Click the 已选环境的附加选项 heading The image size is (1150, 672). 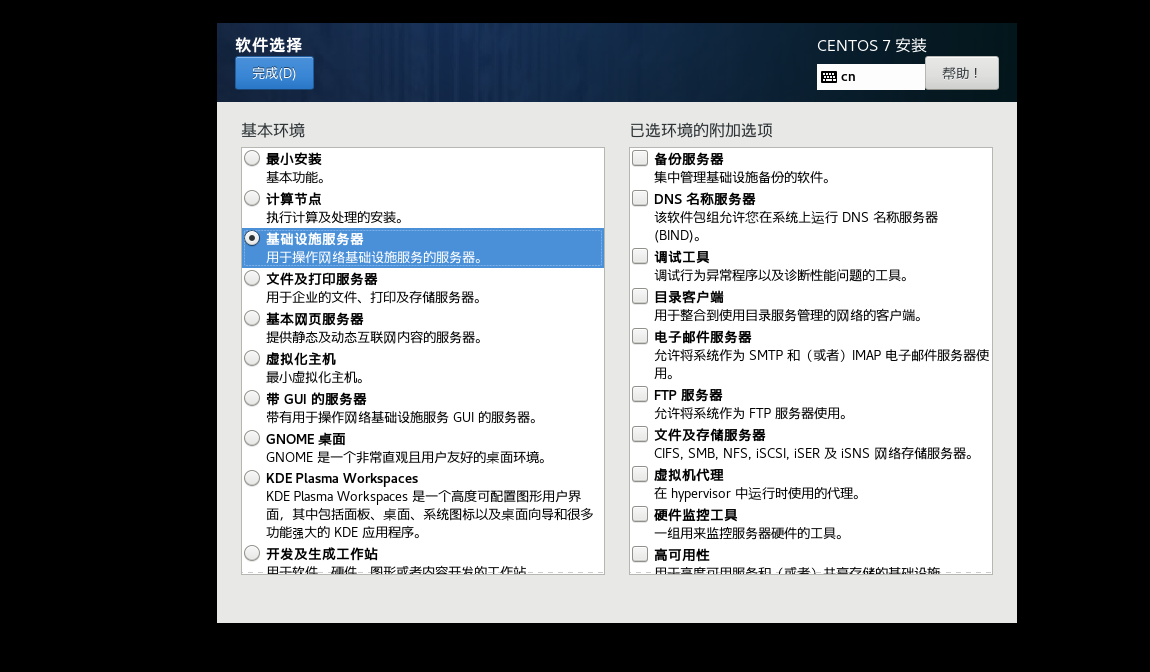point(701,131)
